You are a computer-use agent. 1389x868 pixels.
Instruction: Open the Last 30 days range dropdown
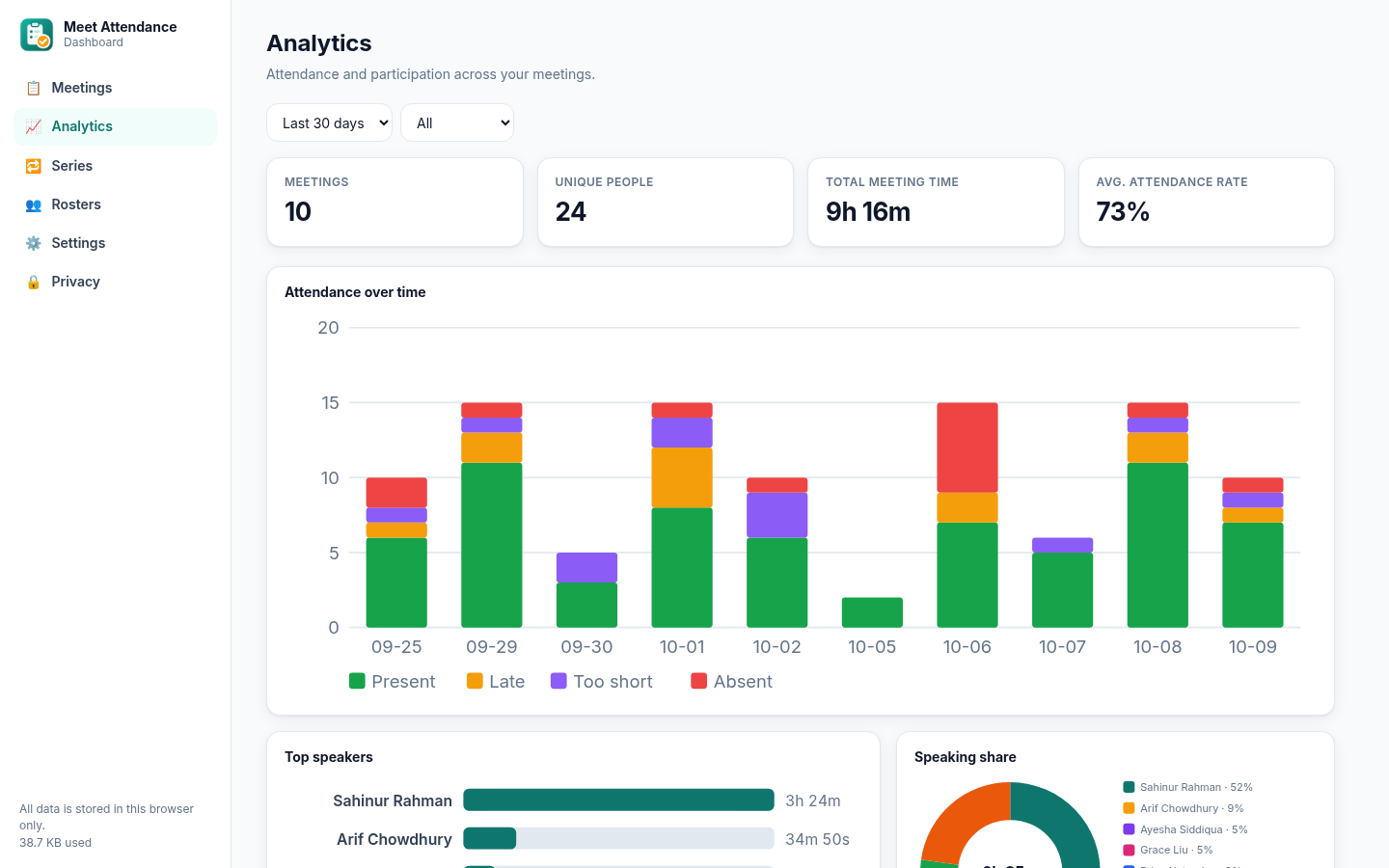tap(329, 122)
